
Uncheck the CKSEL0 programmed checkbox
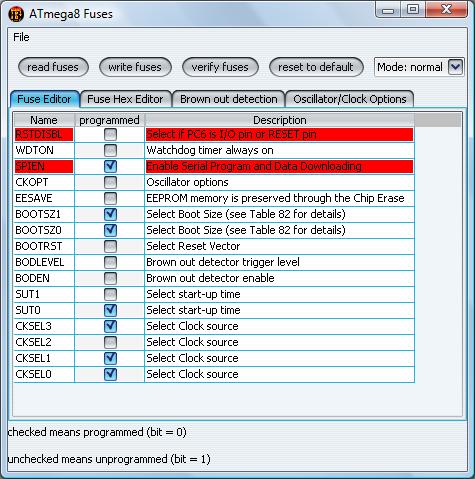110,374
